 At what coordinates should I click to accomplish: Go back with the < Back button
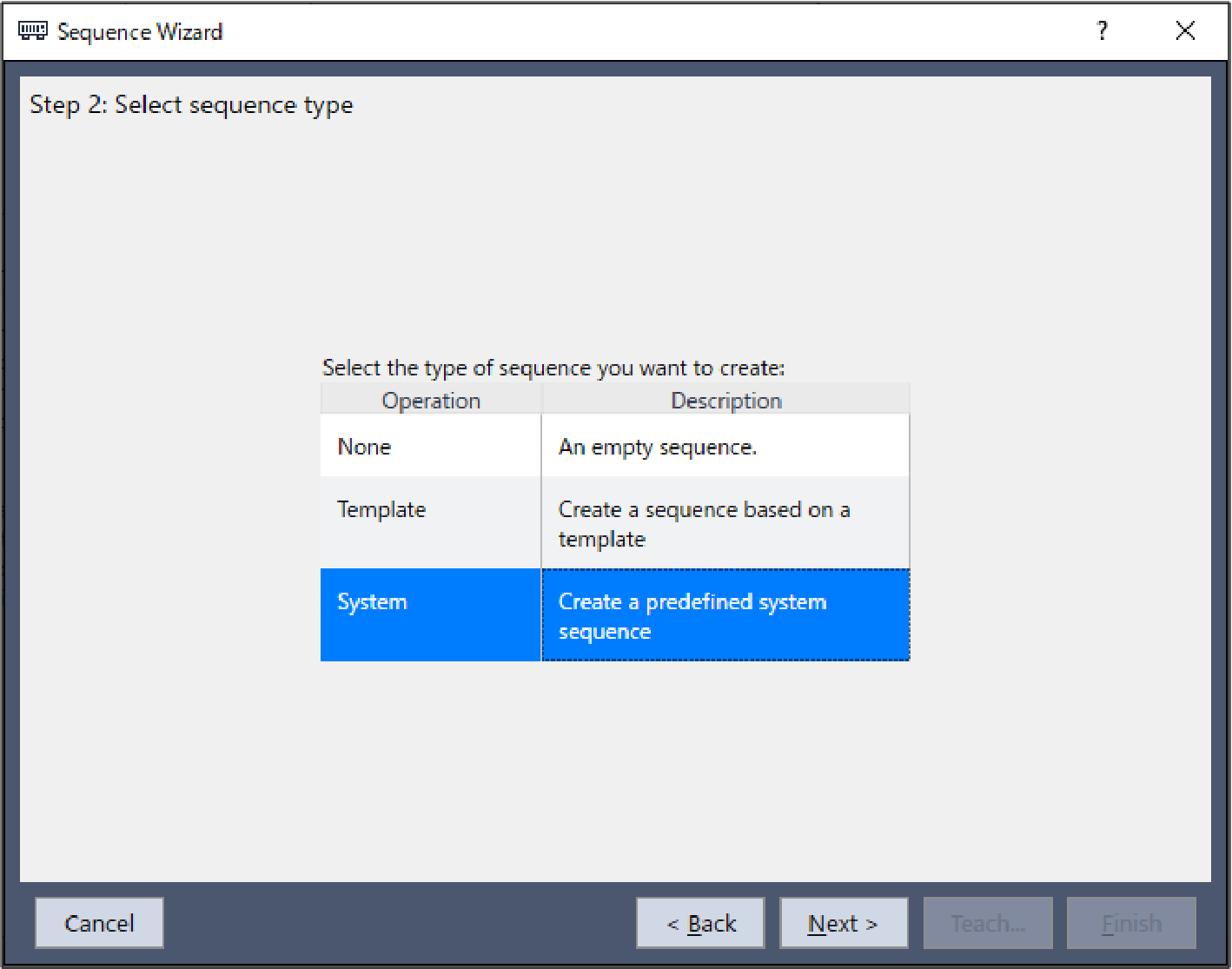(x=700, y=923)
